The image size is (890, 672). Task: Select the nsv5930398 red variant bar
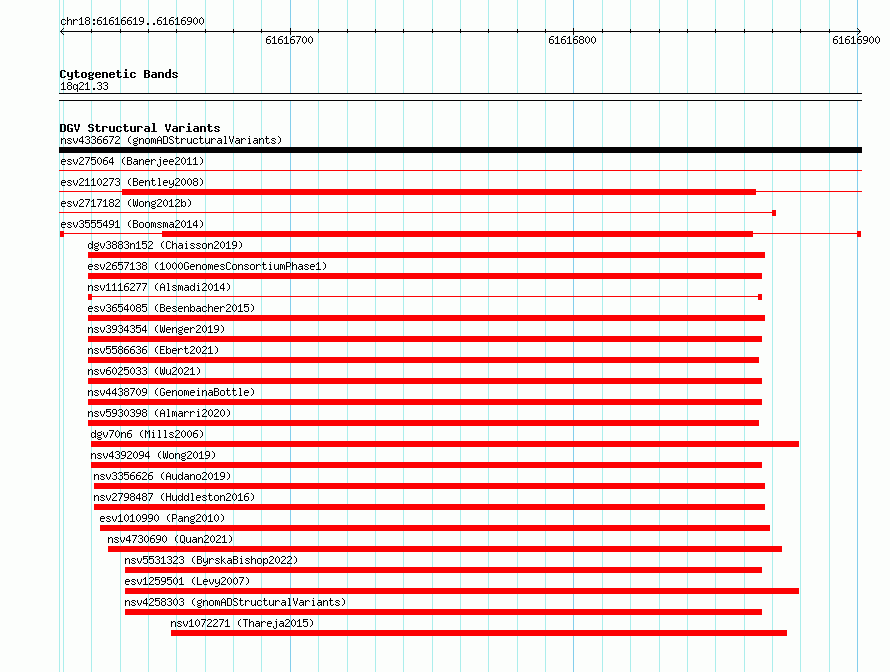(423, 423)
